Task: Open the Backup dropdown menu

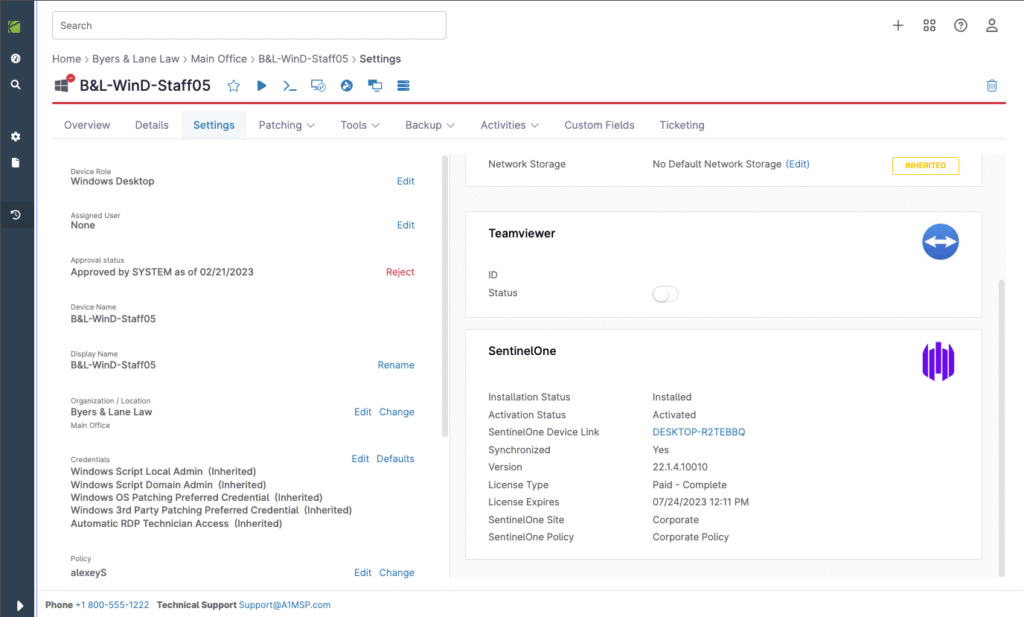Action: (x=430, y=125)
